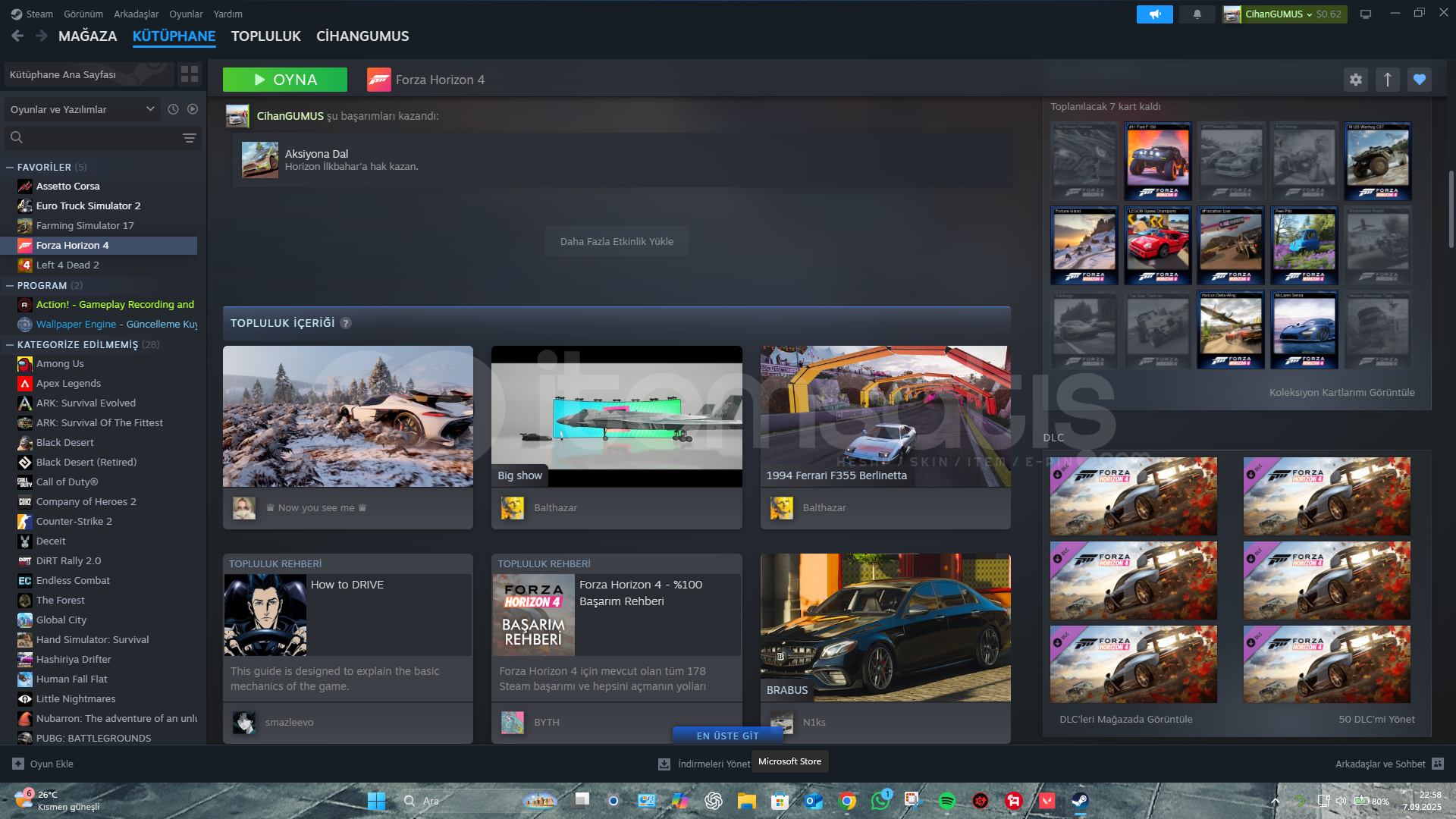Open the Yardım menu

click(228, 14)
